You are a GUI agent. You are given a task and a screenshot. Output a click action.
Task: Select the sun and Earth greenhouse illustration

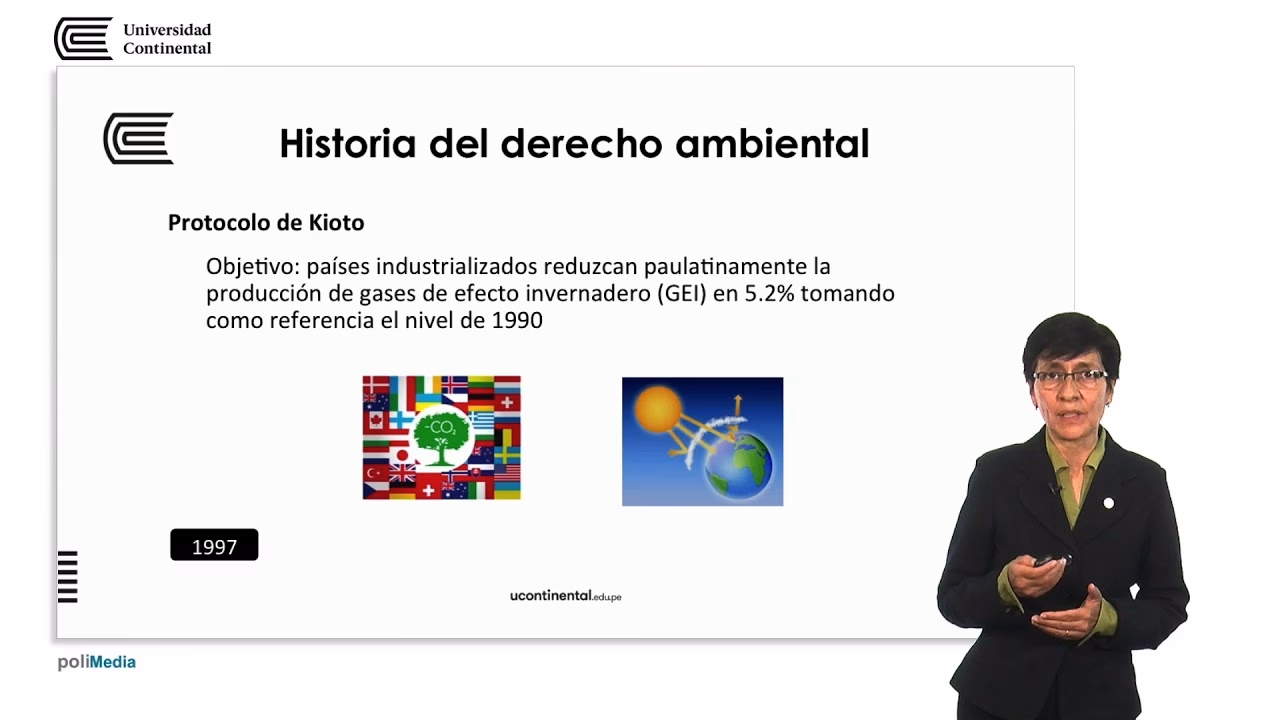pyautogui.click(x=702, y=441)
